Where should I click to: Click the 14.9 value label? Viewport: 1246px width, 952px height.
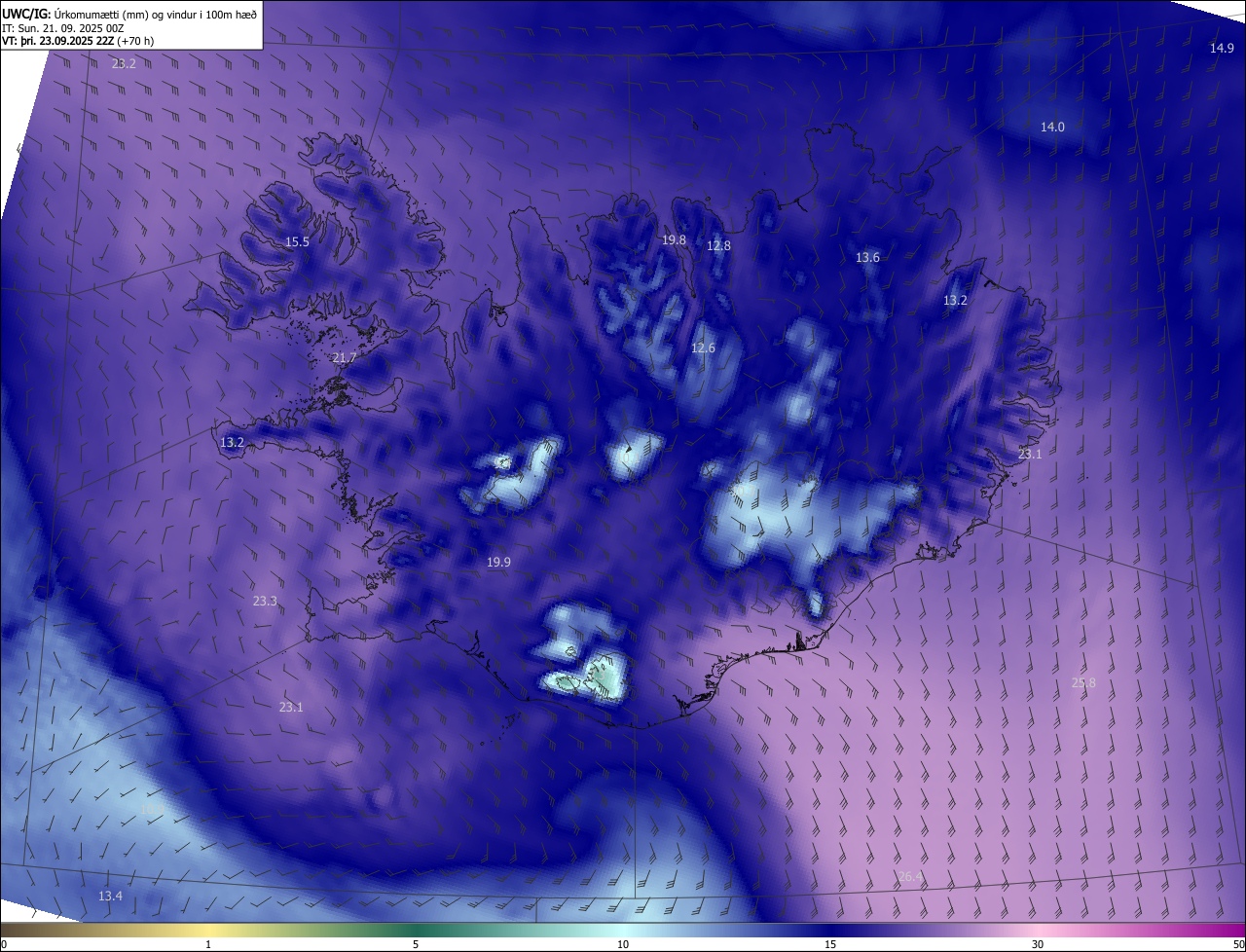1222,48
